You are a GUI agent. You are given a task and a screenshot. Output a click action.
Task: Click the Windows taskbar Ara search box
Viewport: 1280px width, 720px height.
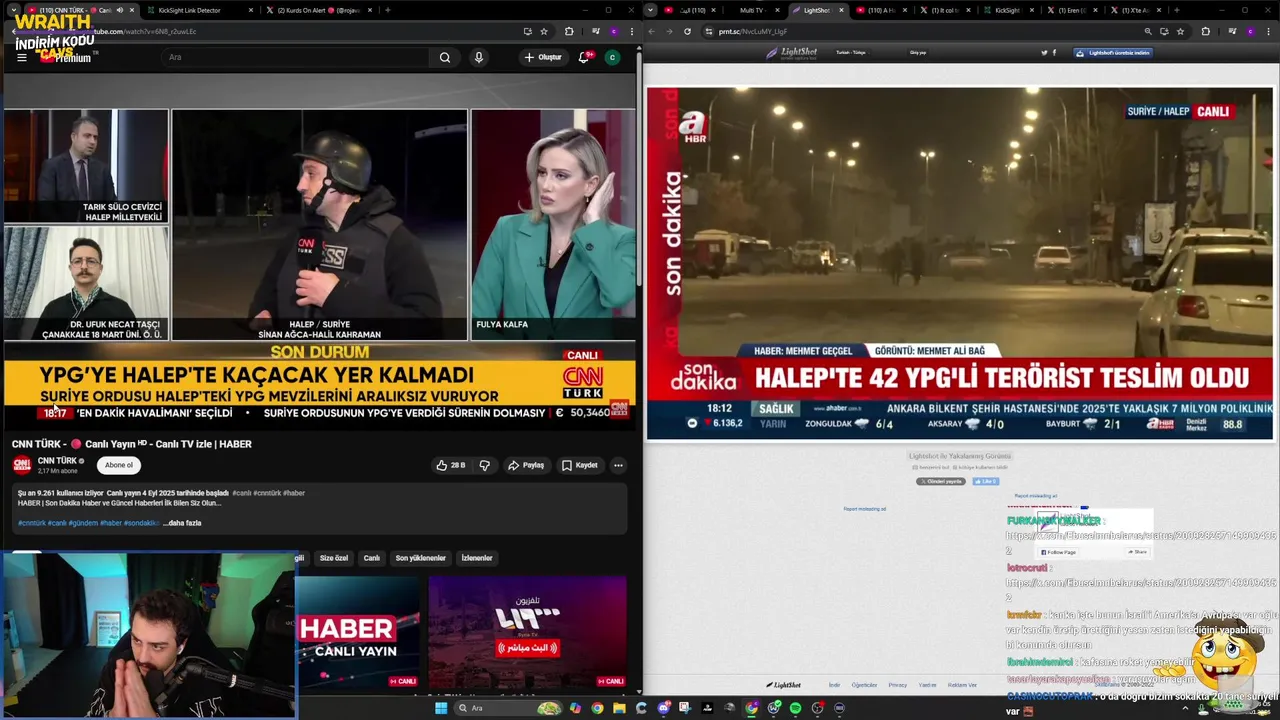click(506, 708)
